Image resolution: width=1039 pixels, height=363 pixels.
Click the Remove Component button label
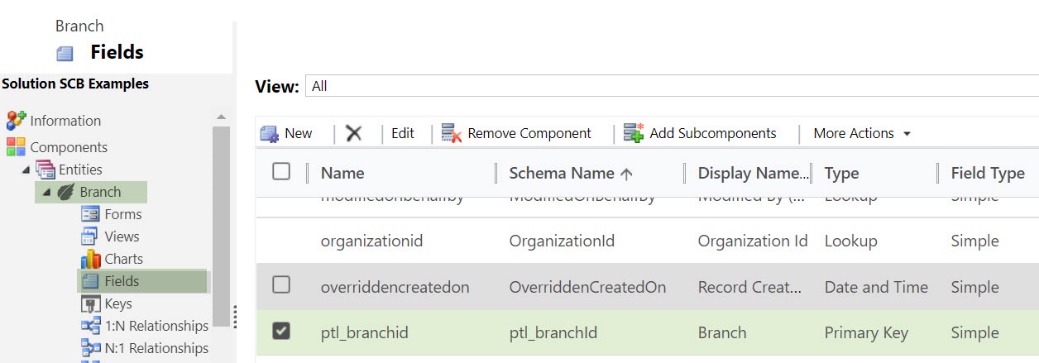tap(529, 133)
